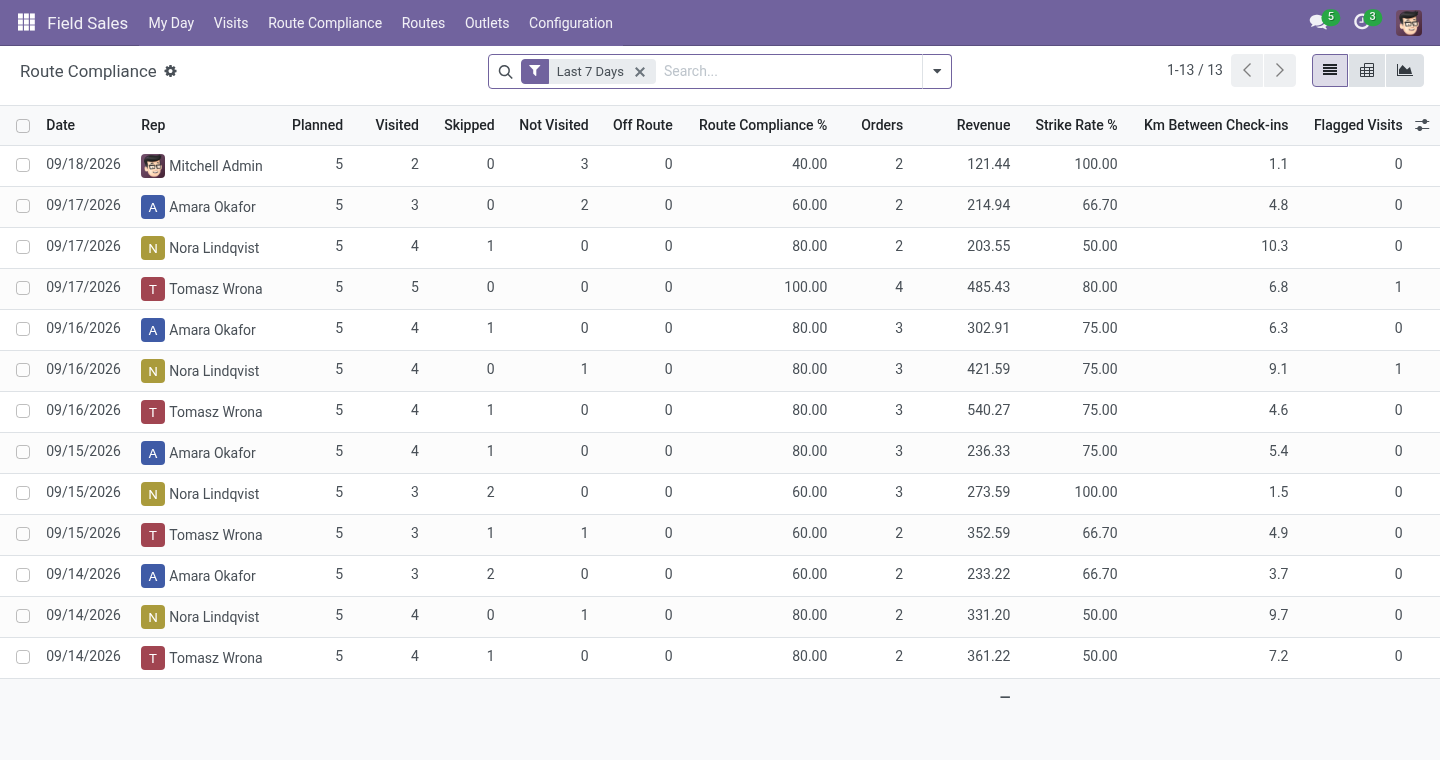The height and width of the screenshot is (760, 1440).
Task: Click Tomasz Wrona's avatar on 09/17/2026 row
Action: [x=152, y=288]
